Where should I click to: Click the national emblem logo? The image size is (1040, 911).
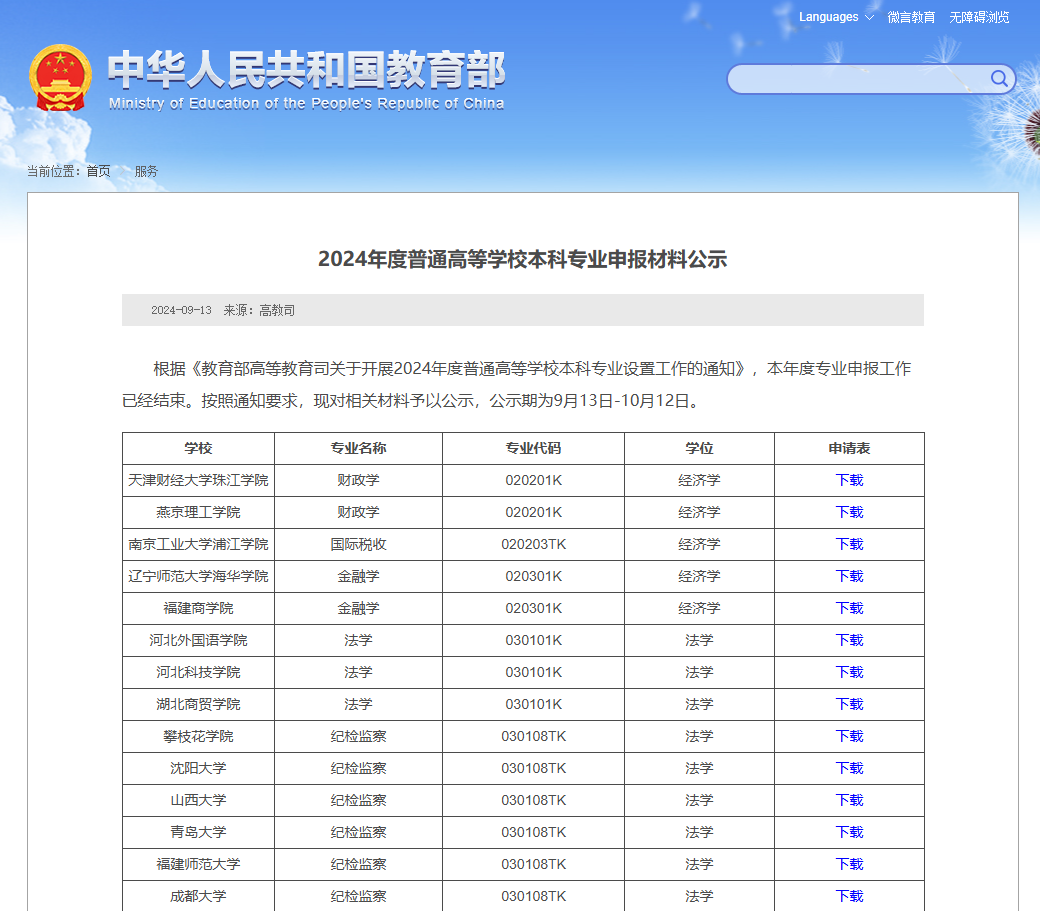60,78
